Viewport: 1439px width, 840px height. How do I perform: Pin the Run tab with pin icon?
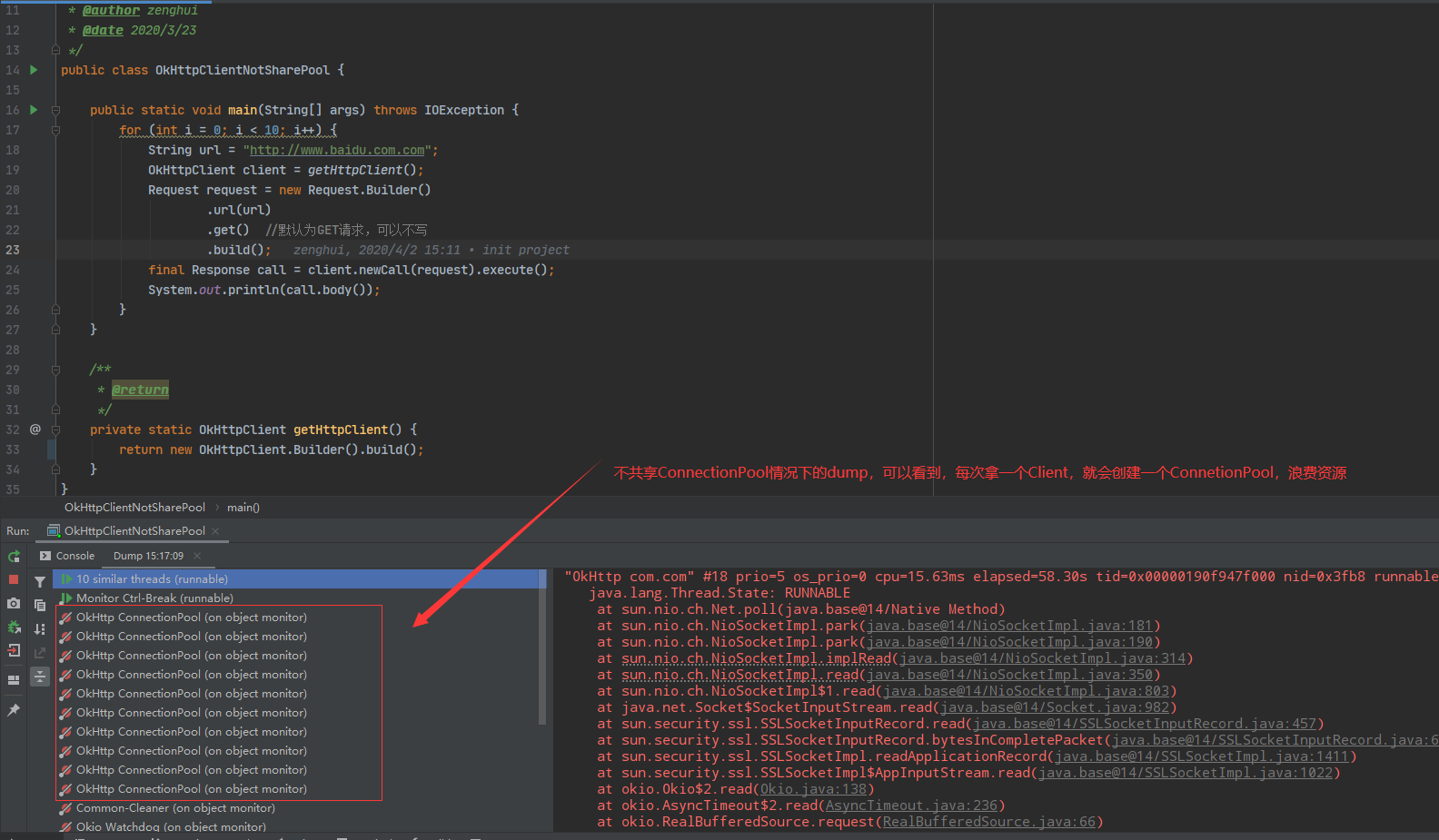14,710
